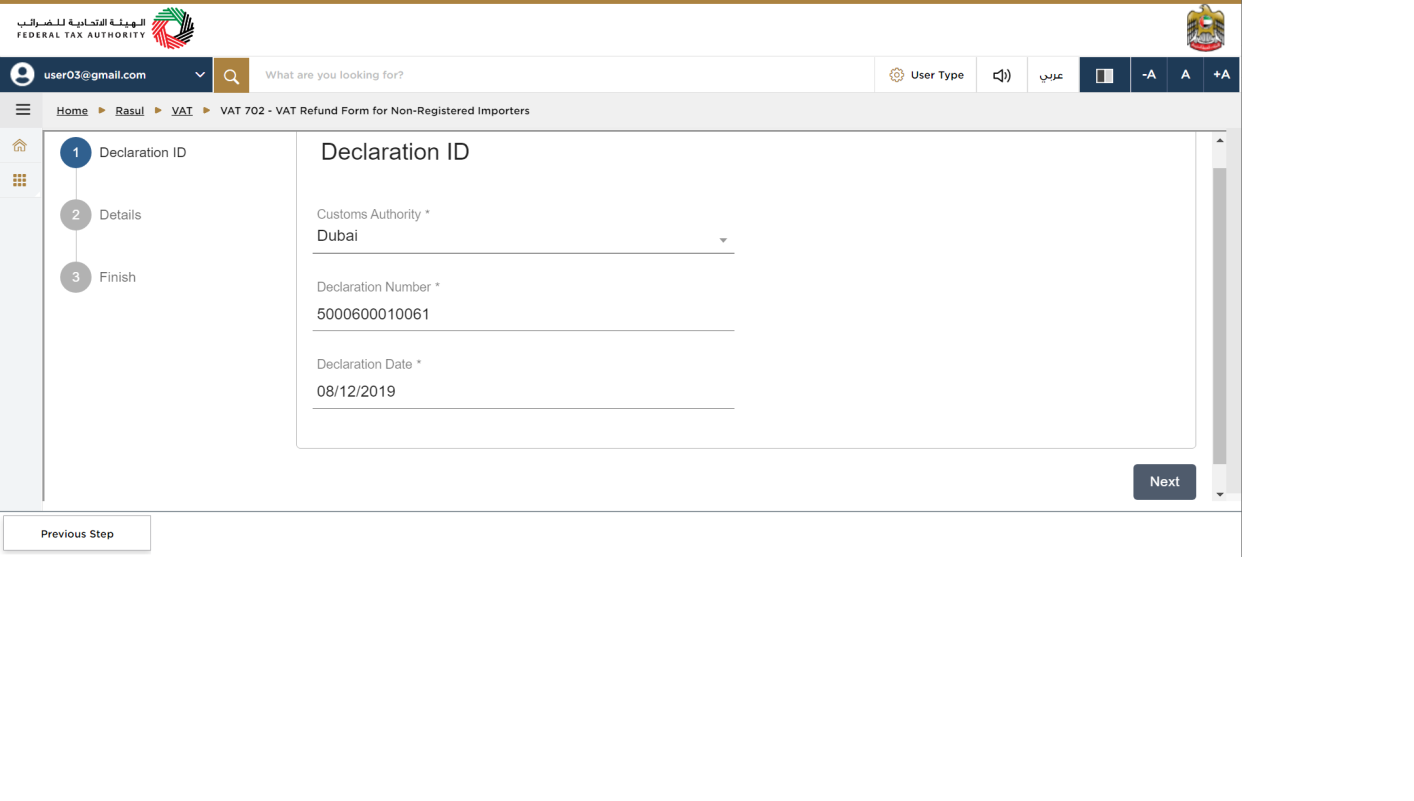Select step 1 Declaration ID

[123, 153]
